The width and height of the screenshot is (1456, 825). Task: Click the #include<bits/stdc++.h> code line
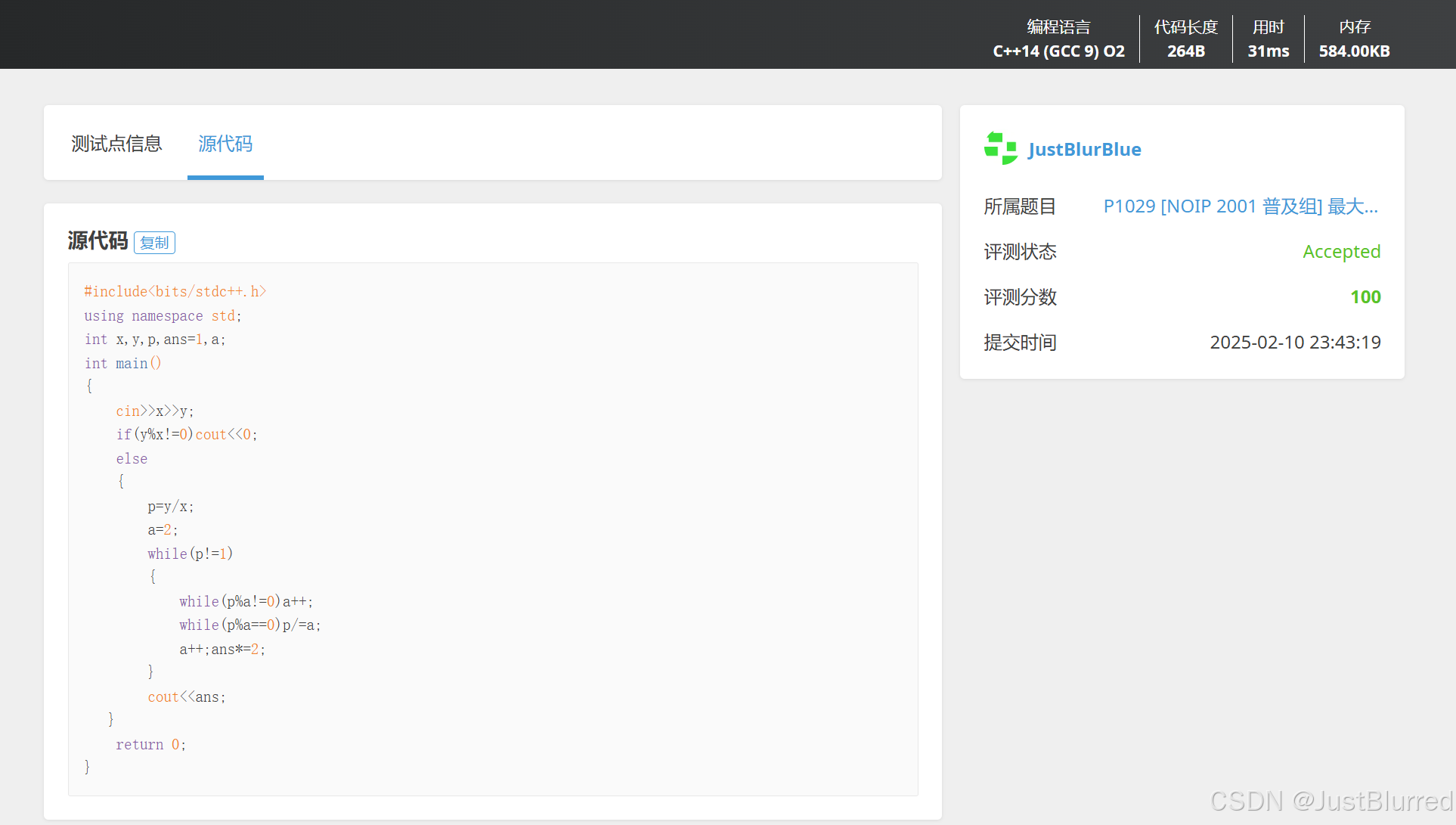[175, 292]
